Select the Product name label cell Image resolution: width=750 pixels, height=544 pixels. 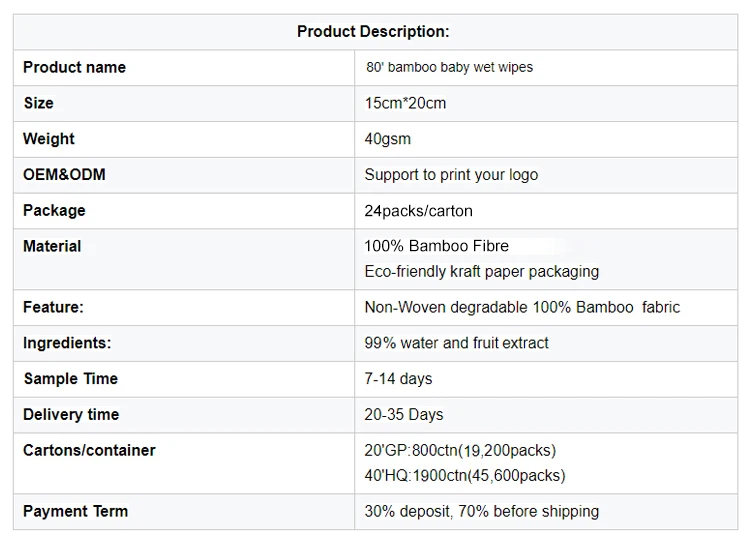[74, 68]
